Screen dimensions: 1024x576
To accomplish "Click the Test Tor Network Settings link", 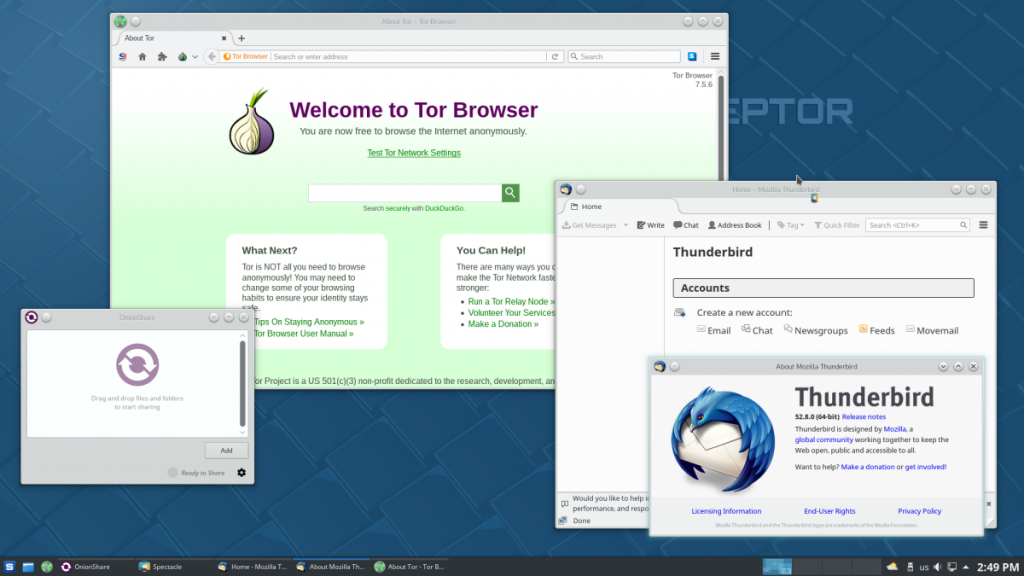I will (414, 153).
